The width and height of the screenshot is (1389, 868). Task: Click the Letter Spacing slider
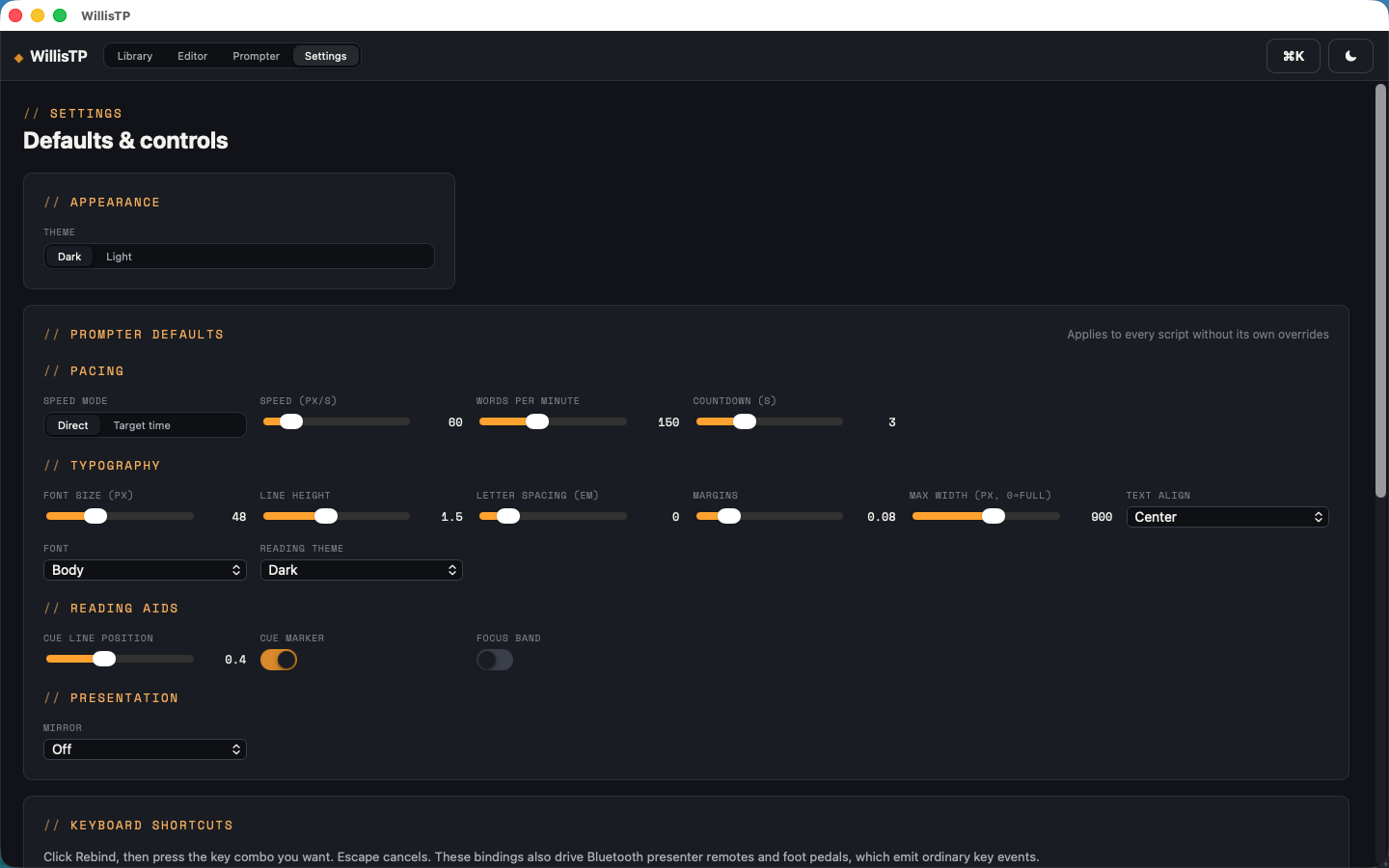(553, 516)
